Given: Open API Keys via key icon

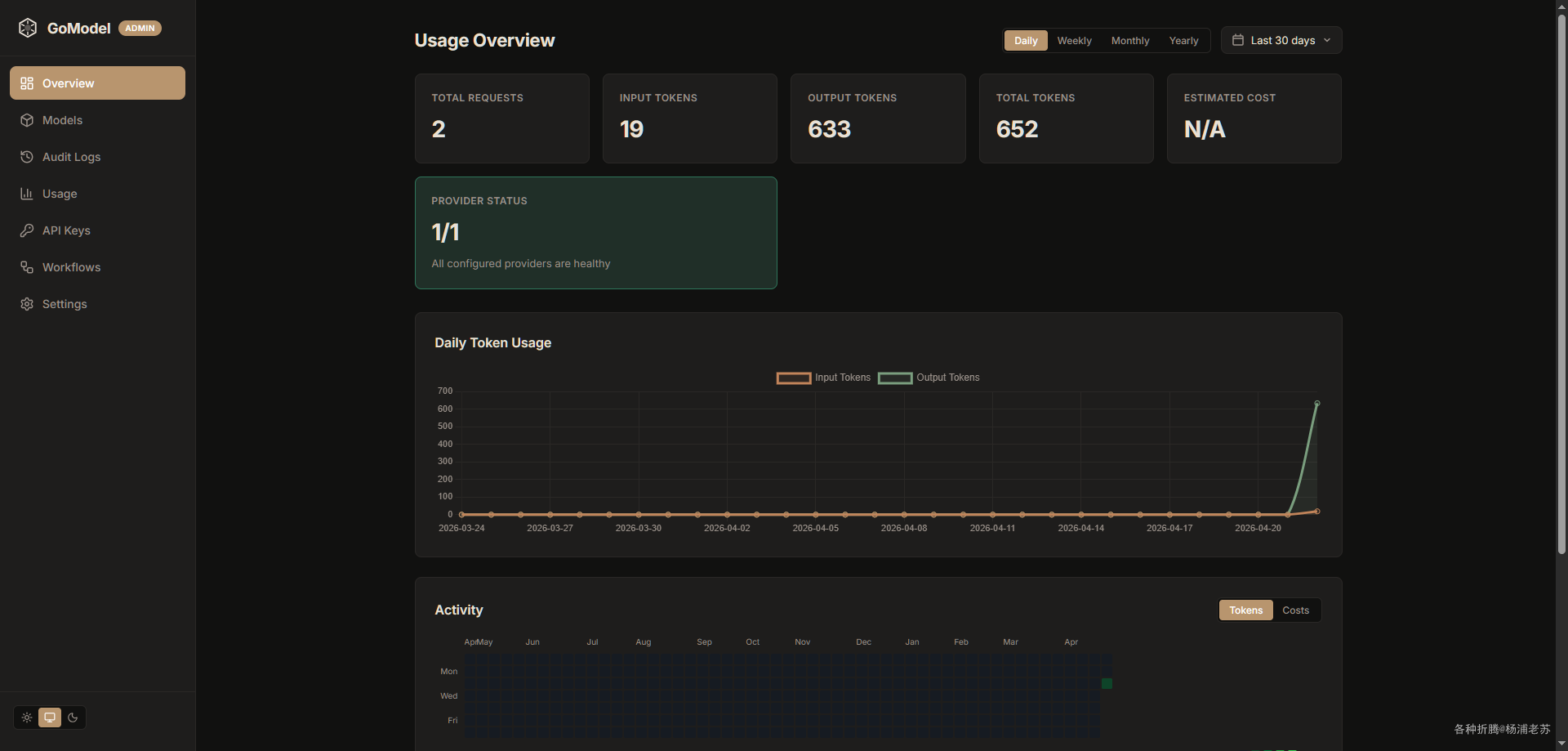Looking at the screenshot, I should tap(27, 230).
